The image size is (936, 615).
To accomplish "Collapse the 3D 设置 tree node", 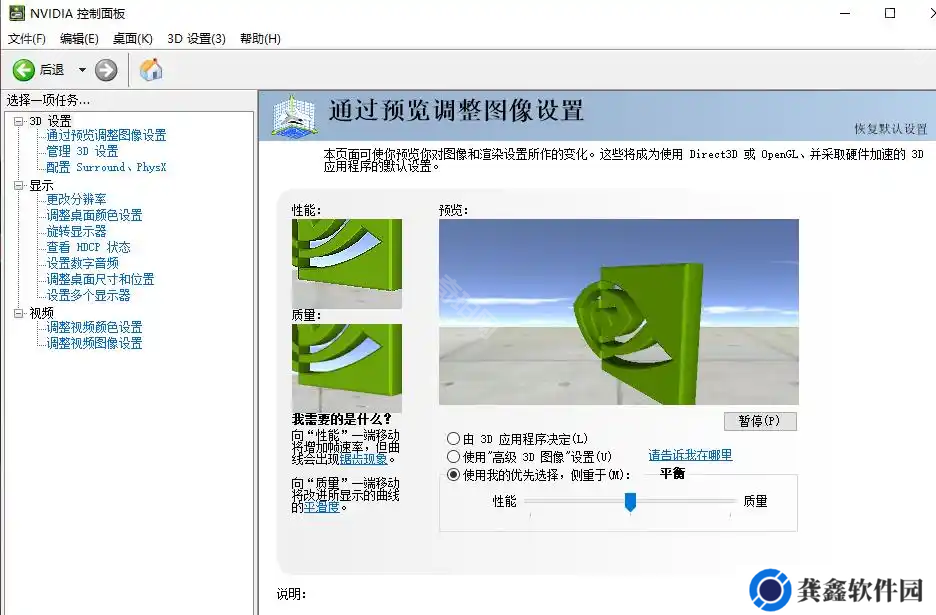I will 19,121.
